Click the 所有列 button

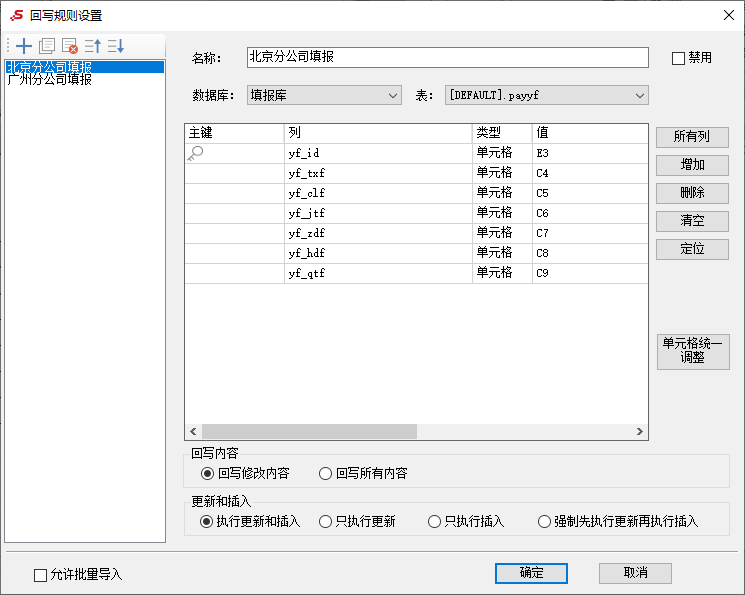pos(692,137)
